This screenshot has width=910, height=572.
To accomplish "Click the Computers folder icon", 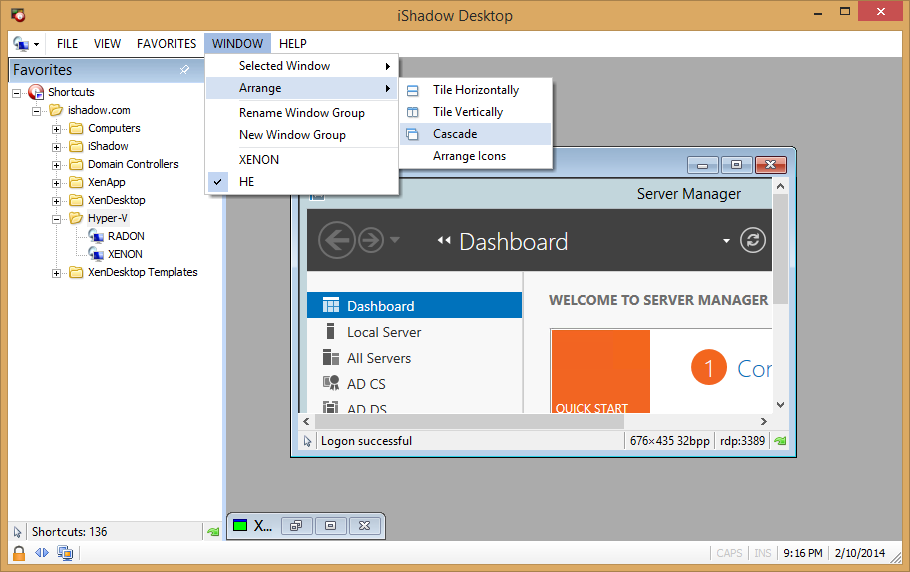I will (x=76, y=128).
